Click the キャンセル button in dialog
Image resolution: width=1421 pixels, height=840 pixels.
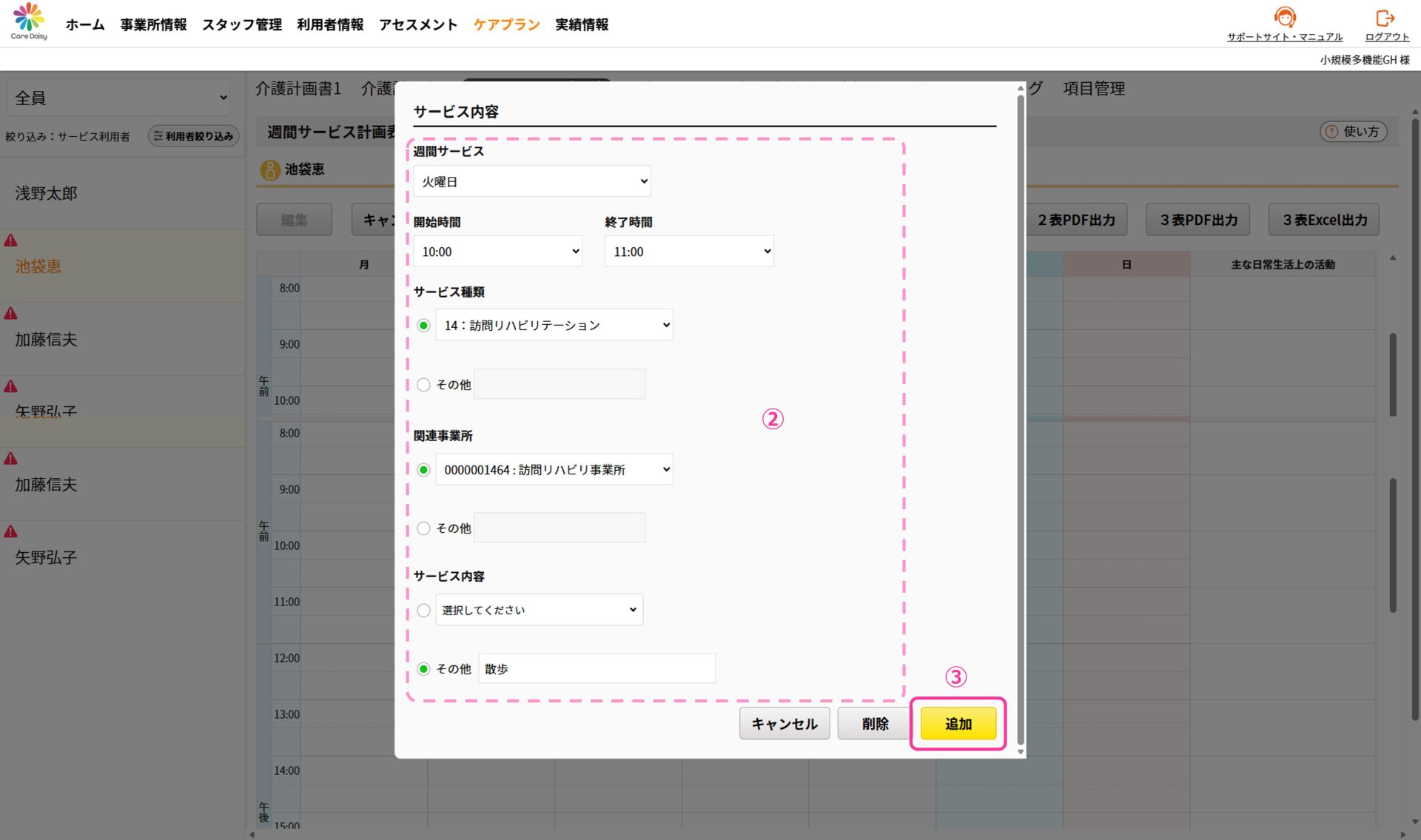click(784, 724)
